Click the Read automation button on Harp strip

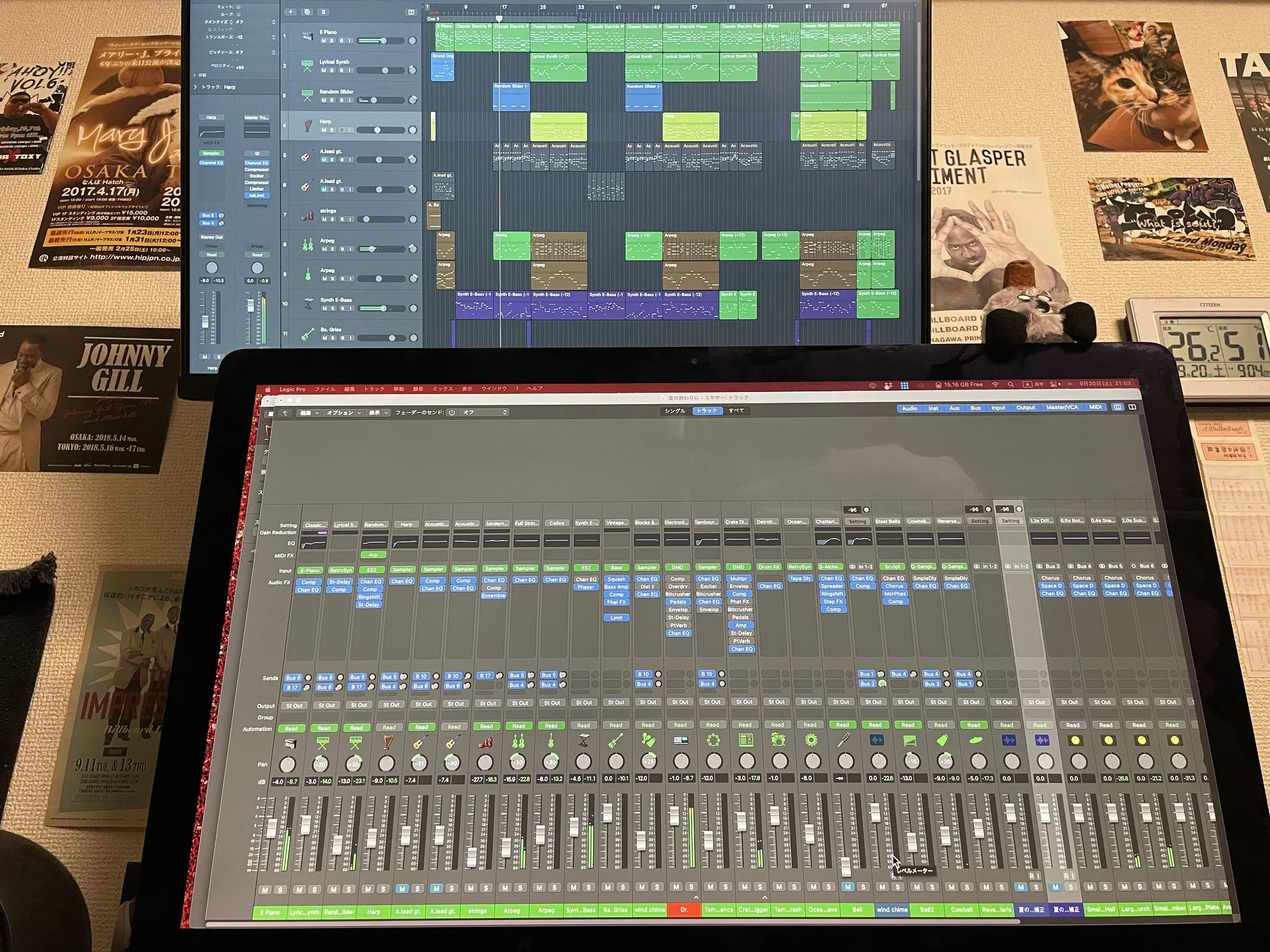click(389, 727)
